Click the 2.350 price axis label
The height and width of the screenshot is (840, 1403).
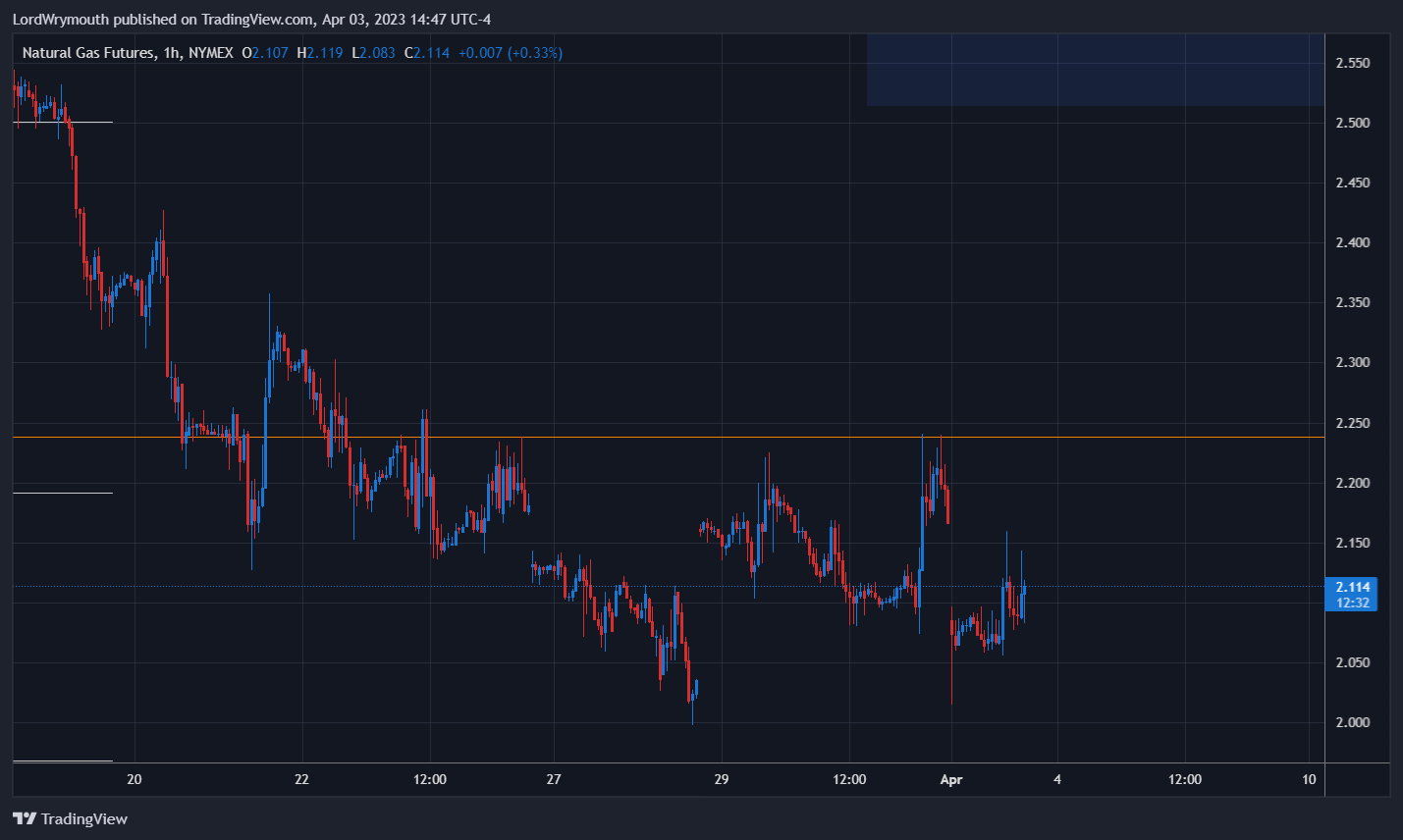[1353, 302]
